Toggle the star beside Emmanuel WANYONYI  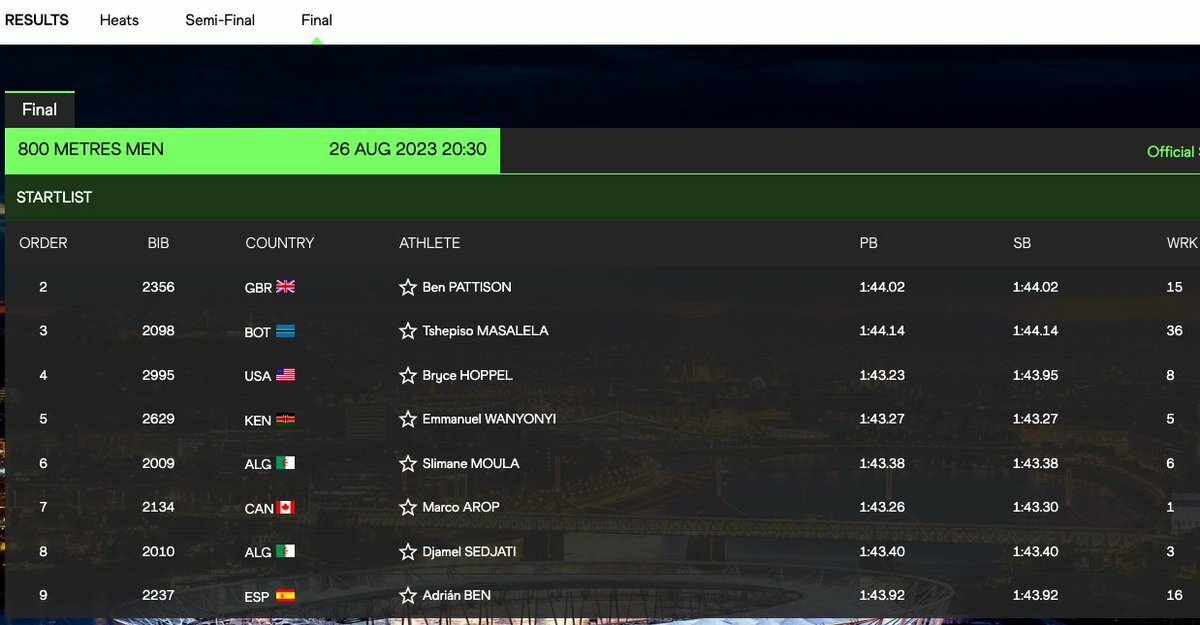click(x=408, y=419)
